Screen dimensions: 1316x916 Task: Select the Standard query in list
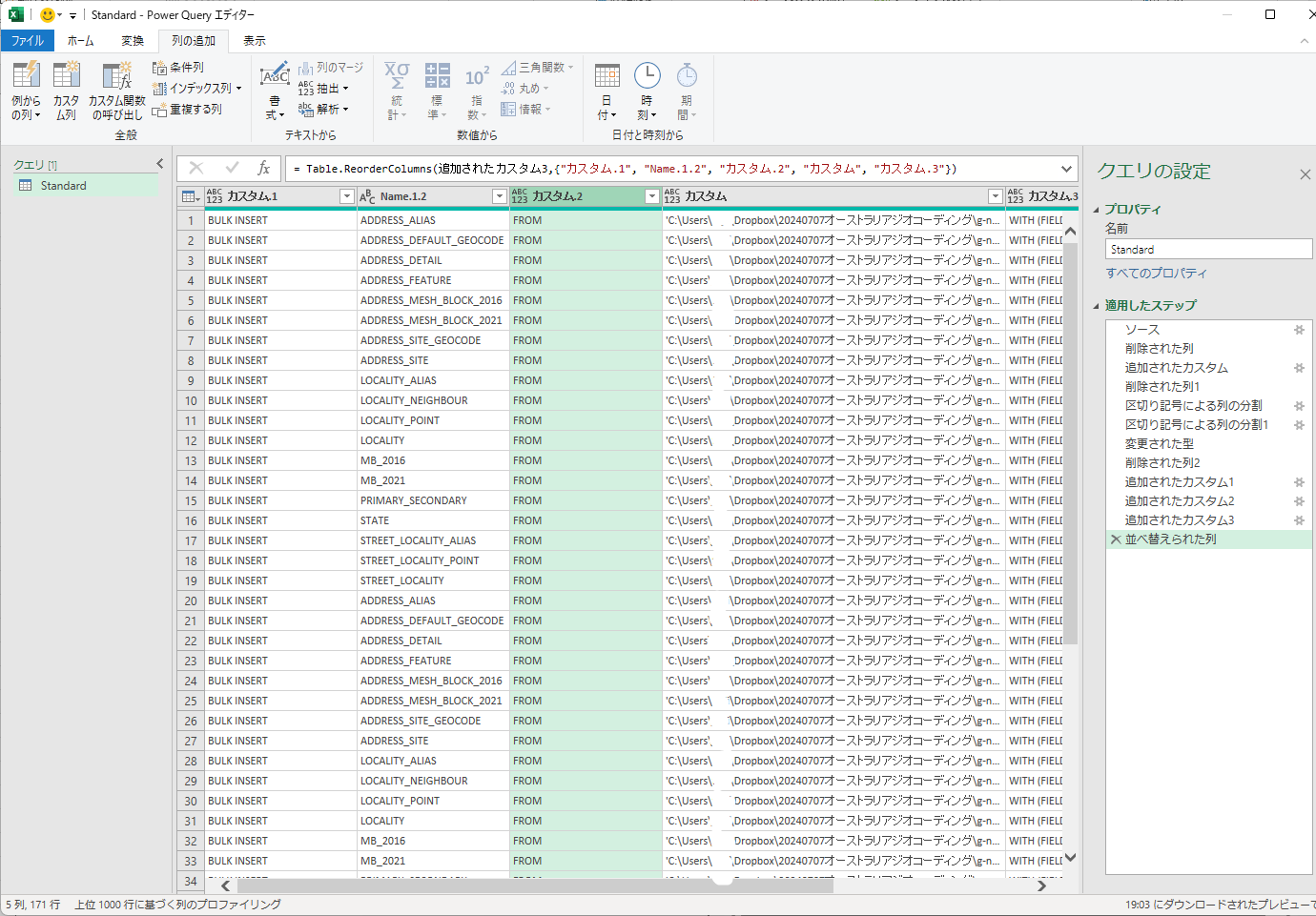(63, 186)
